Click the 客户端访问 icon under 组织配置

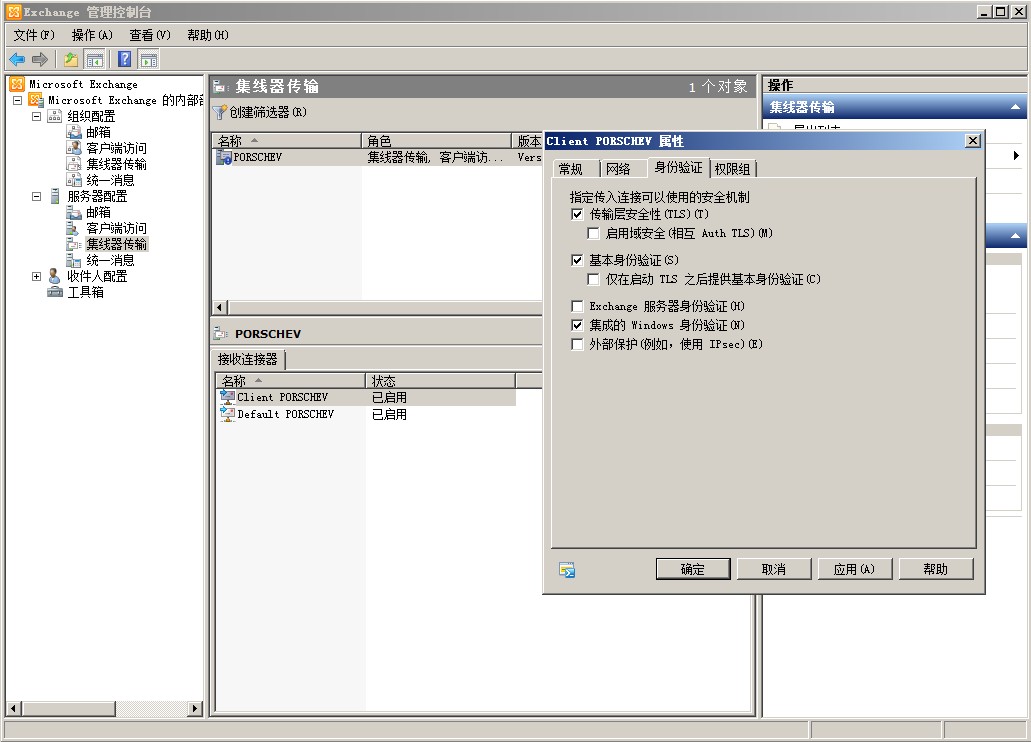74,148
